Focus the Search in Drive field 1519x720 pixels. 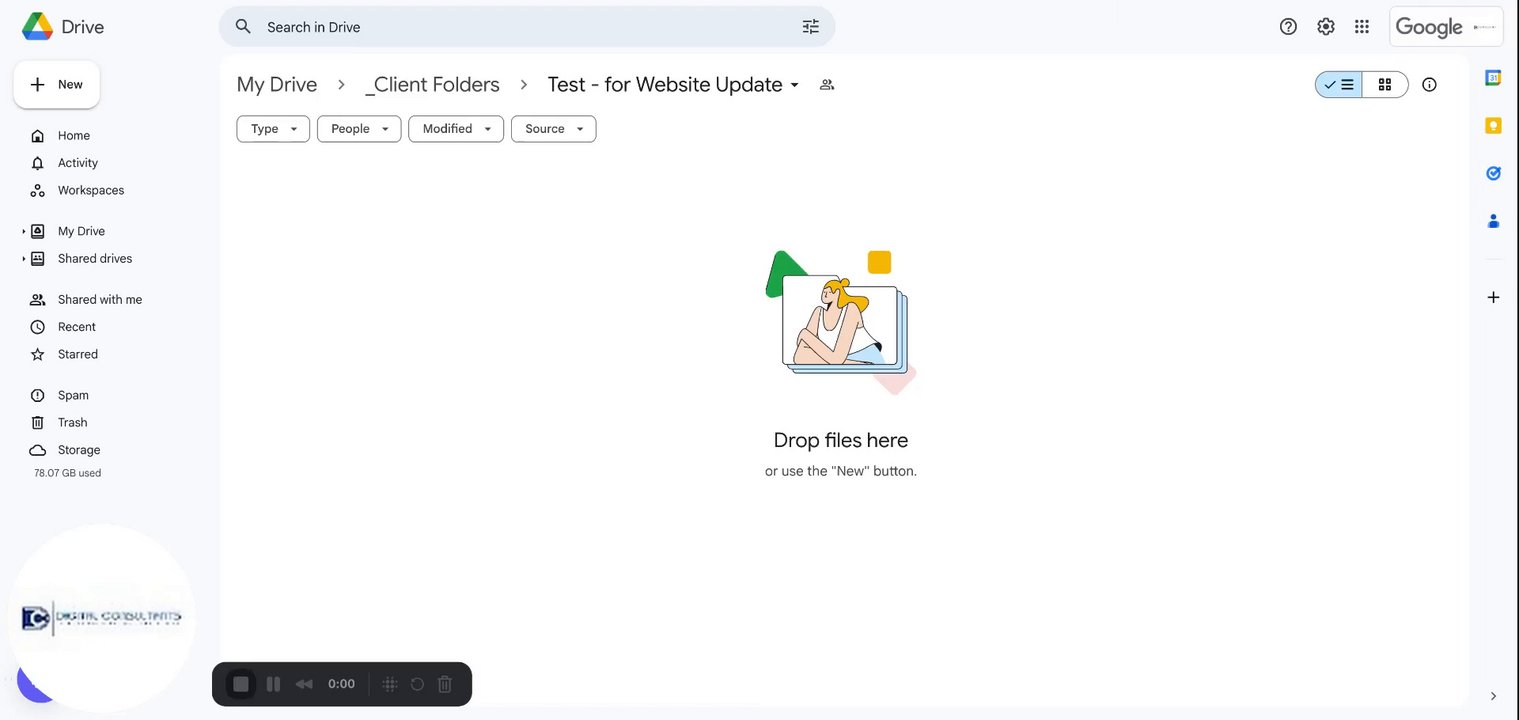tap(527, 27)
